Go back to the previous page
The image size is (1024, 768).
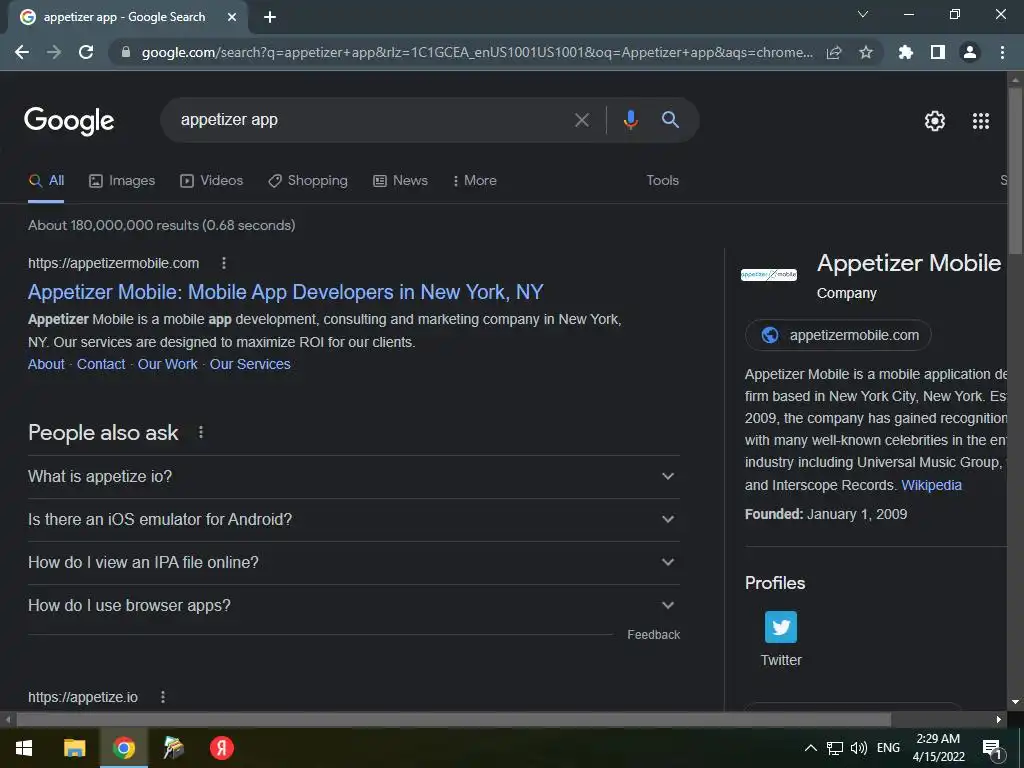[x=22, y=52]
